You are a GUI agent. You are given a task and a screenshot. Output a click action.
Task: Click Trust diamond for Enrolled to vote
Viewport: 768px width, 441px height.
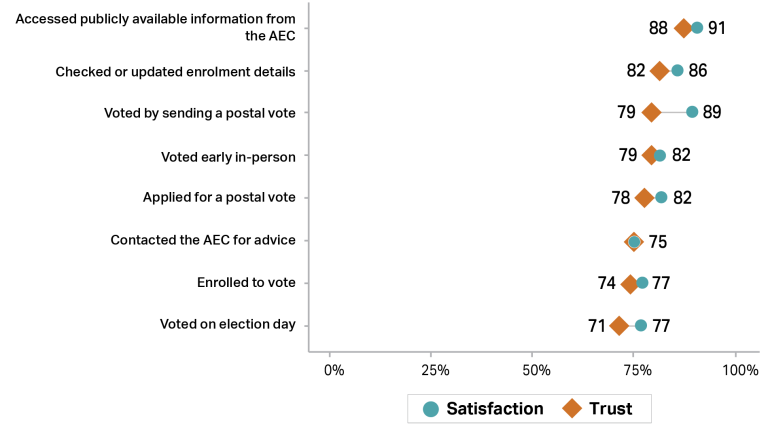tap(630, 283)
